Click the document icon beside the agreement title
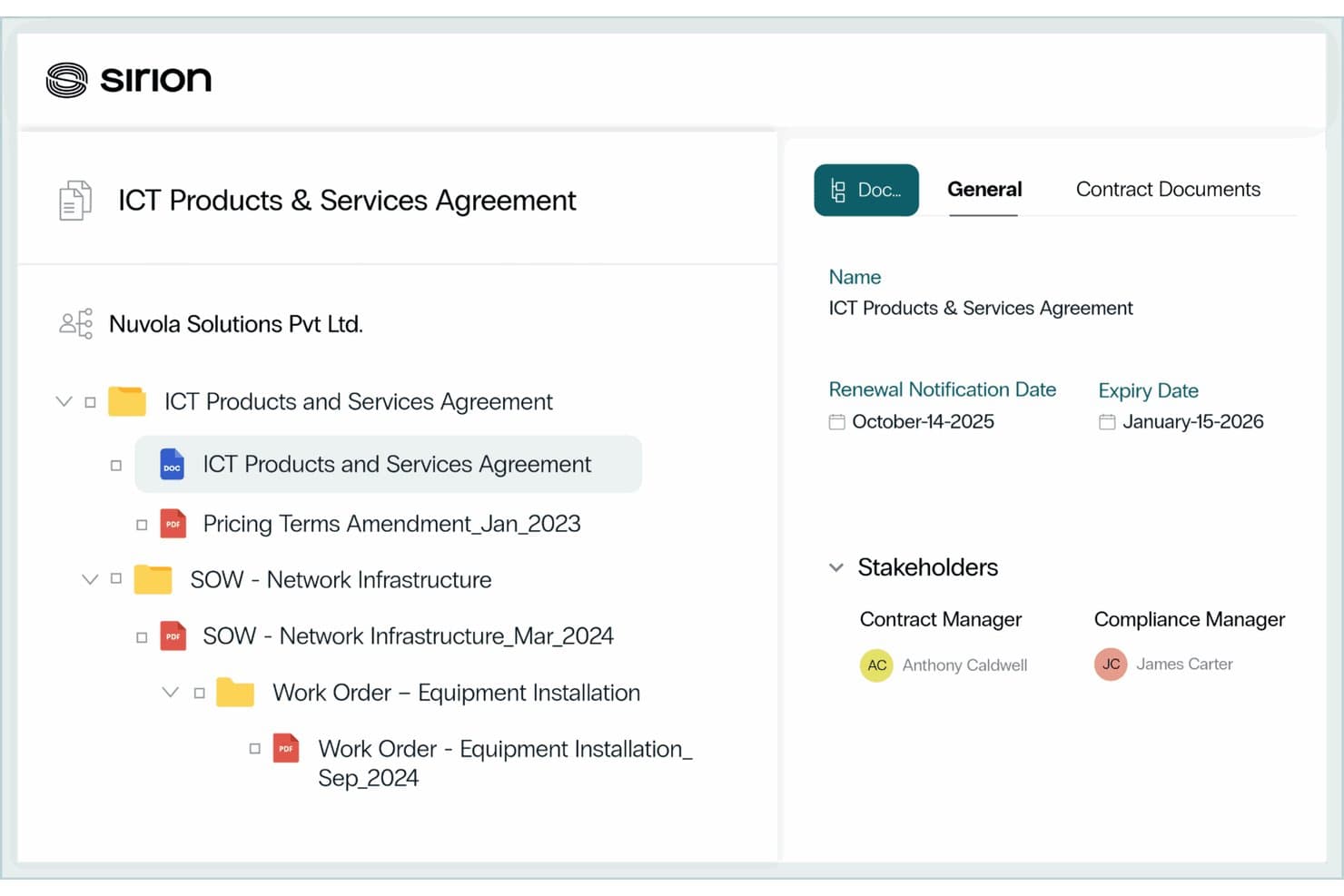The height and width of the screenshot is (896, 1344). (x=75, y=201)
